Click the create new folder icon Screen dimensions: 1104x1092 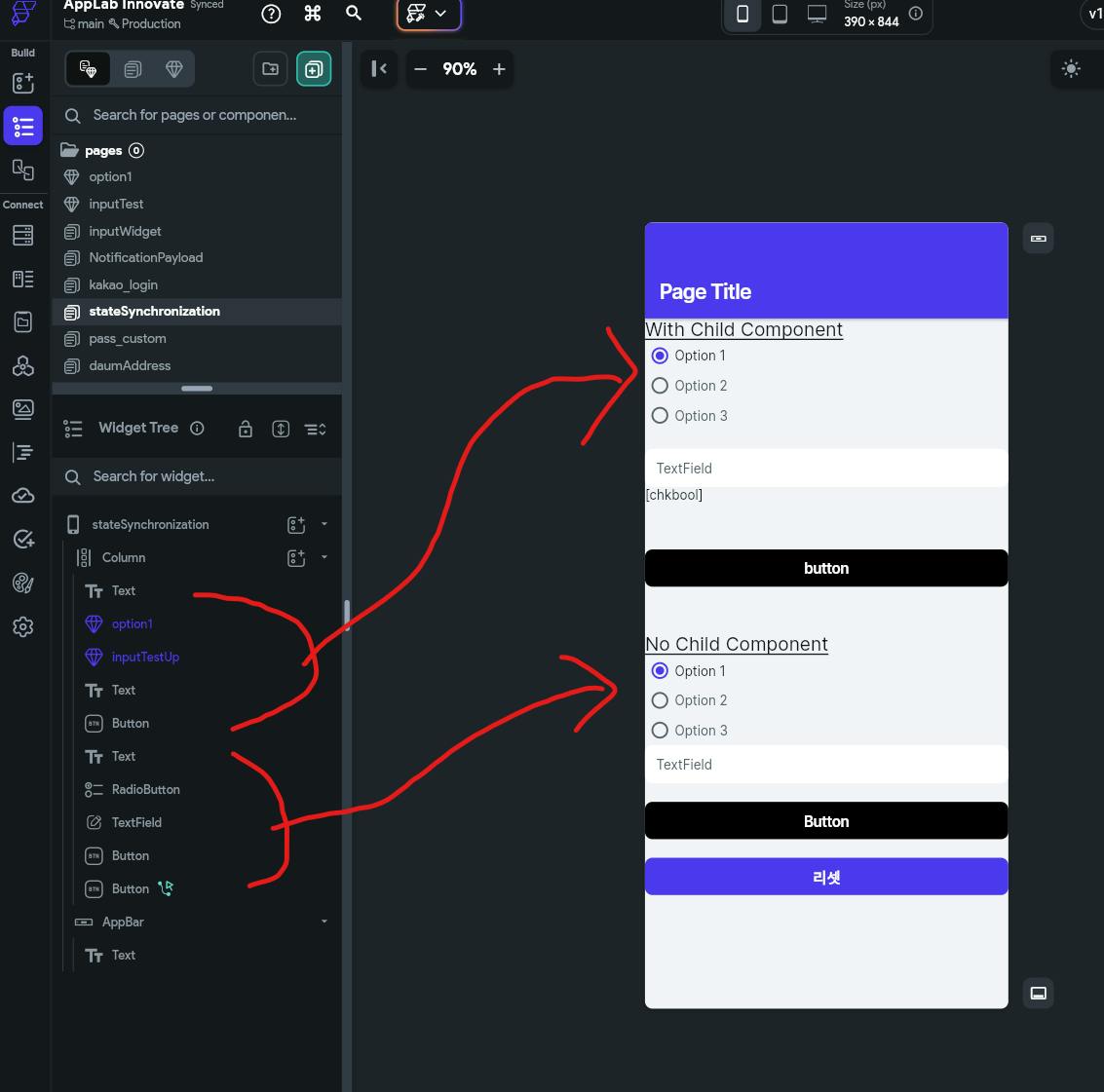[x=270, y=69]
